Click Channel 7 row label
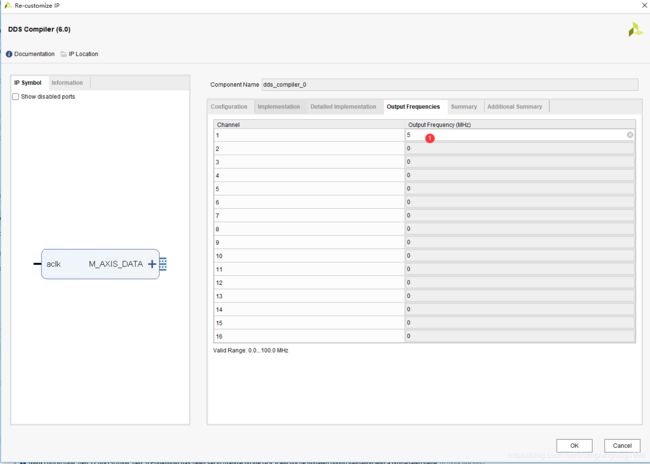The width and height of the screenshot is (650, 464). [309, 216]
